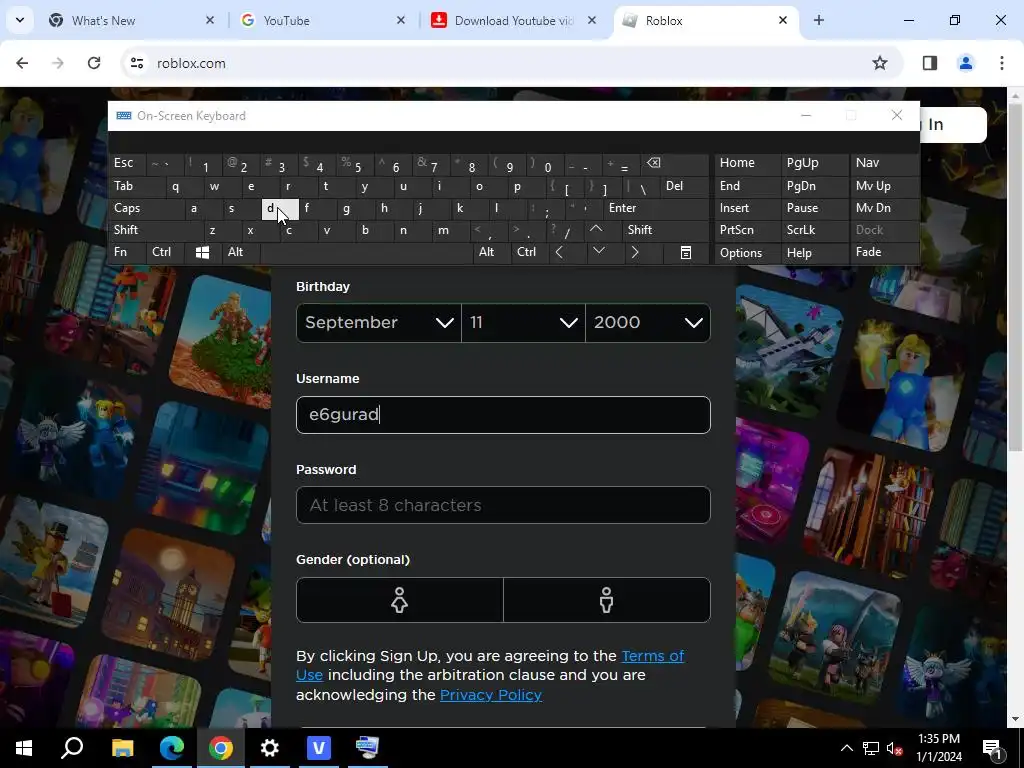Click the Help key on On-Screen Keyboard
The width and height of the screenshot is (1024, 768).
coord(813,253)
